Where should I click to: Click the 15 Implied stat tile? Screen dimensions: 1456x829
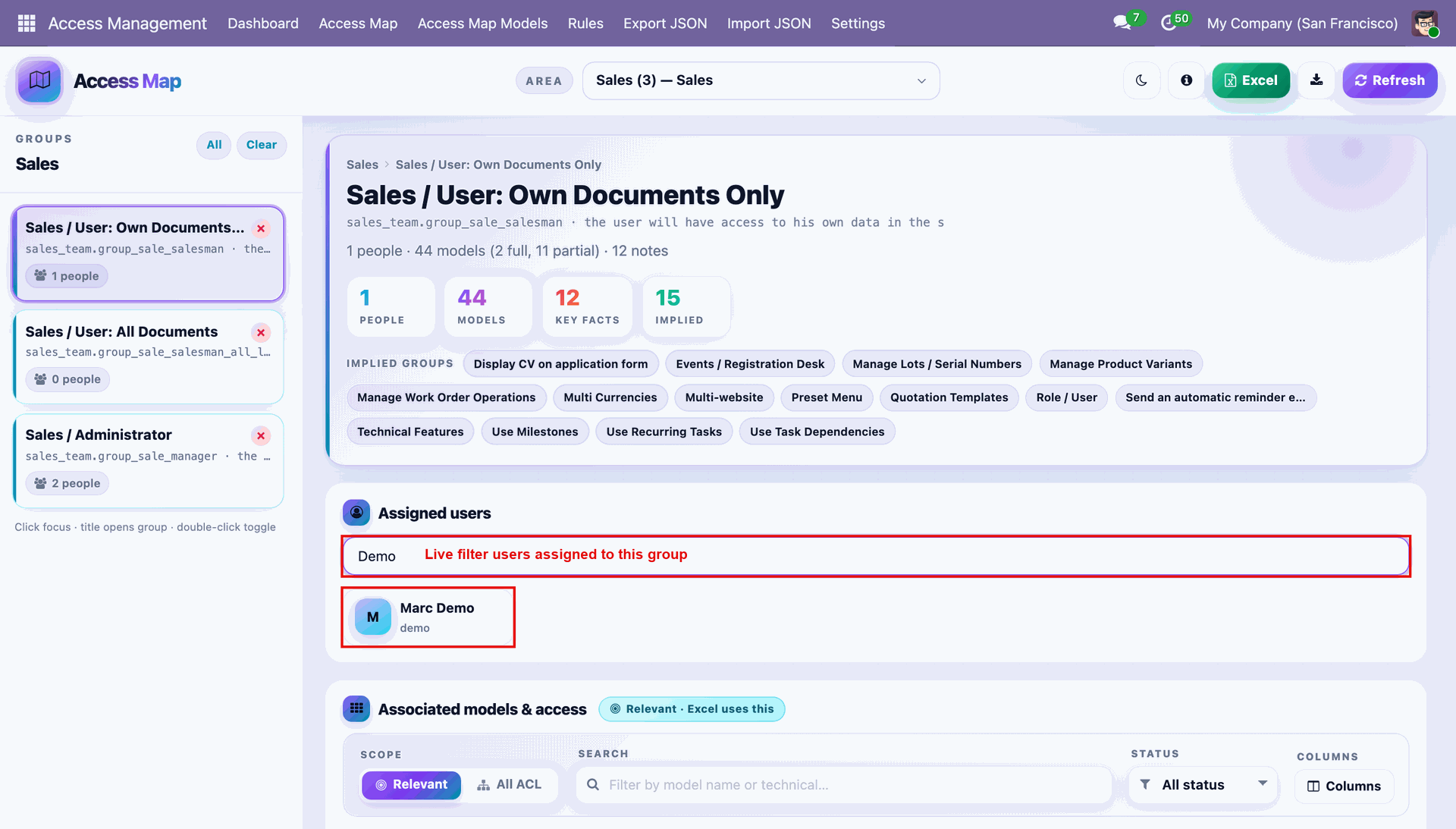[686, 306]
